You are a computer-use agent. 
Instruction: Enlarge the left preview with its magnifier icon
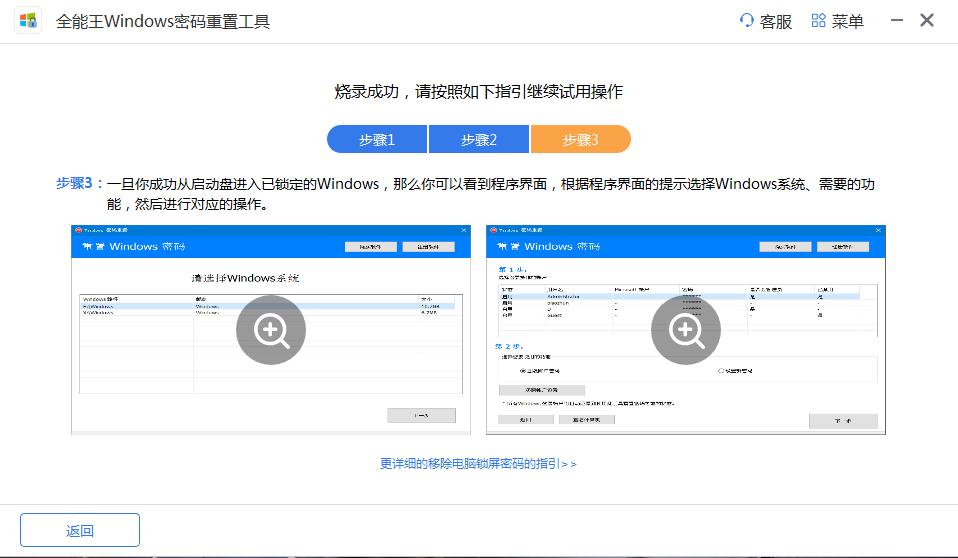pos(271,330)
